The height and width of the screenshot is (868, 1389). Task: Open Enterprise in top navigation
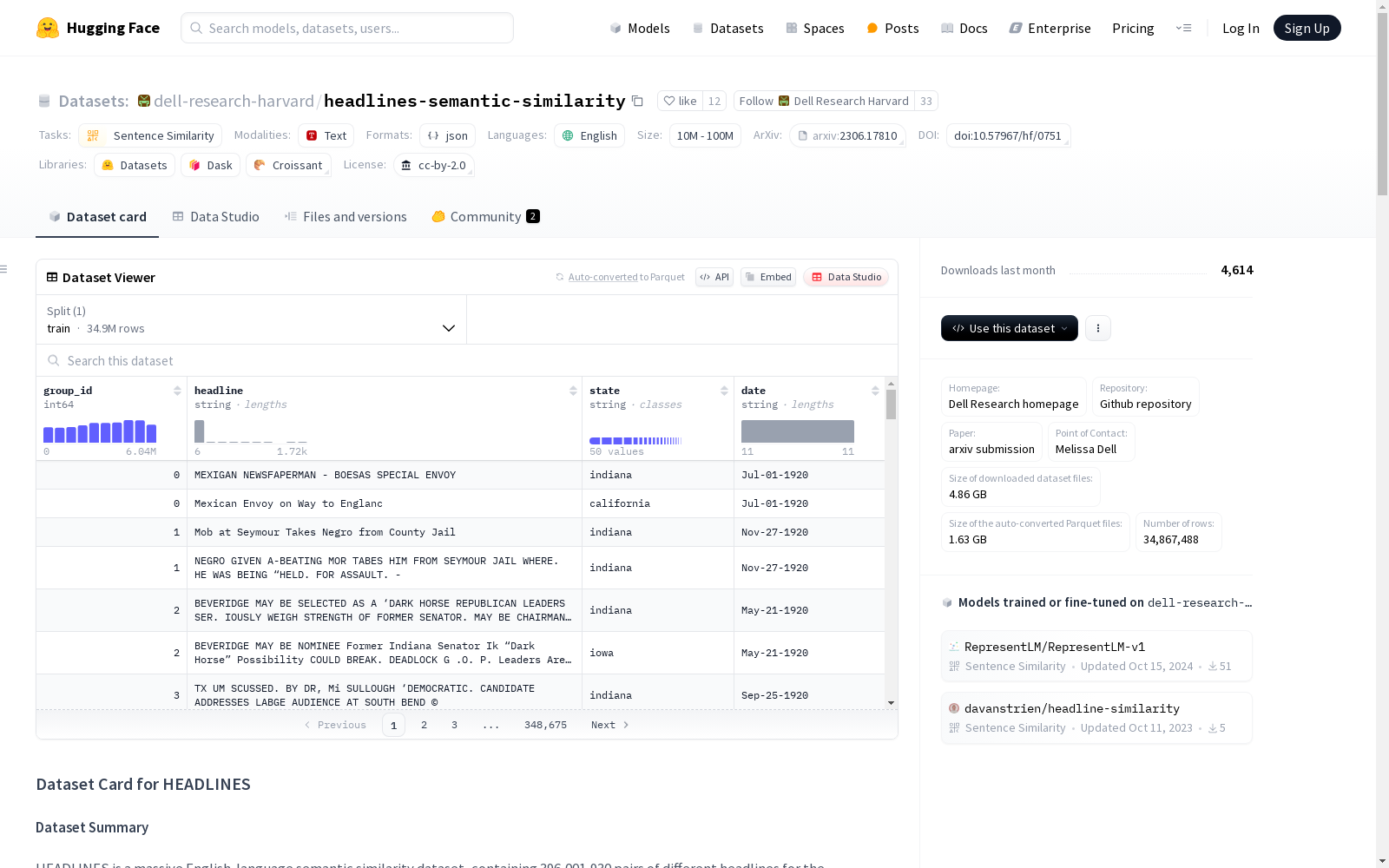click(x=1050, y=28)
